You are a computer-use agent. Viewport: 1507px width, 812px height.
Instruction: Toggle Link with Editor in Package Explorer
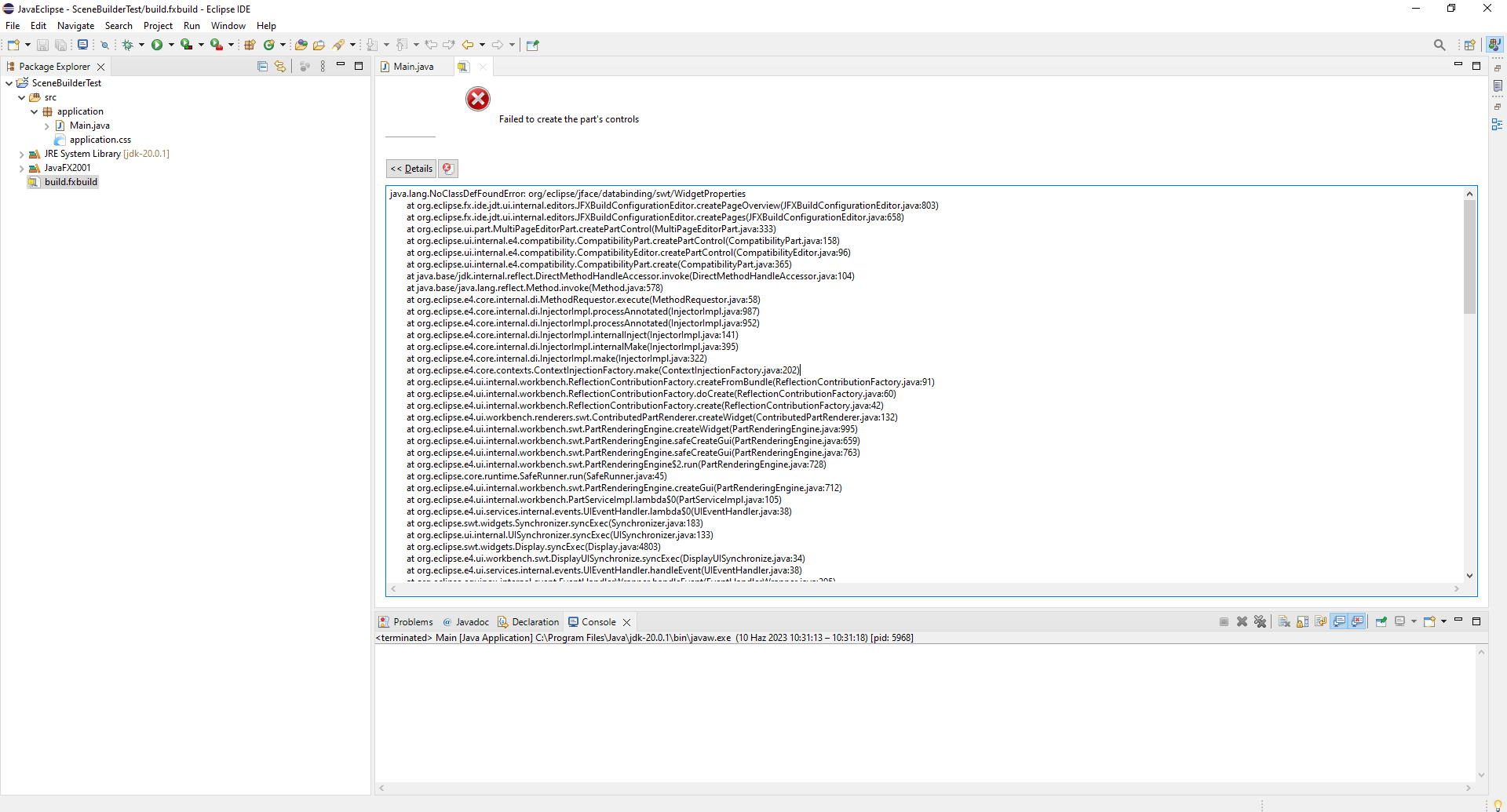[x=280, y=67]
